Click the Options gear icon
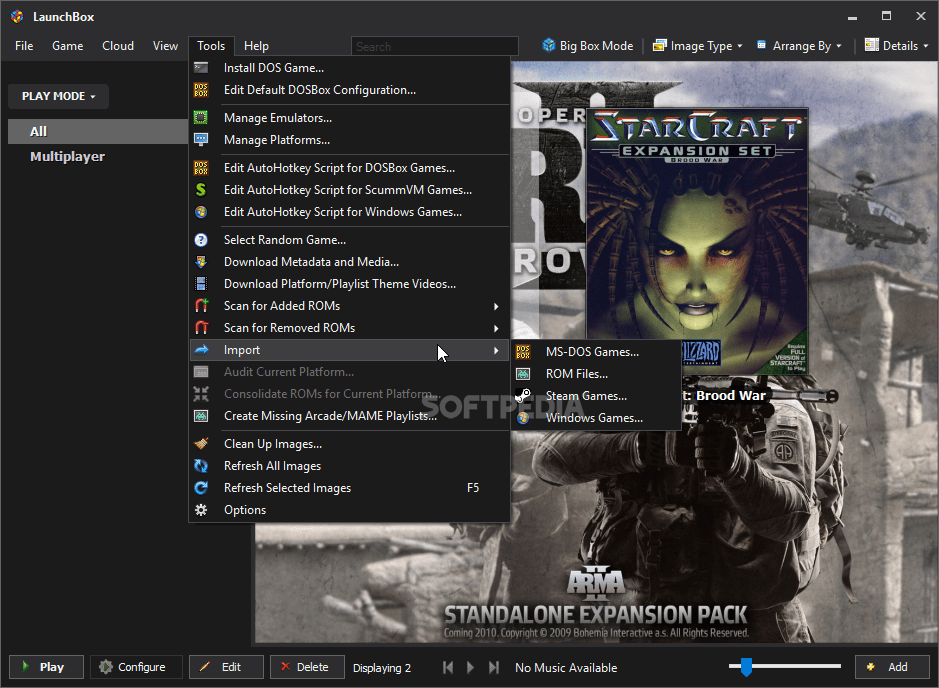The image size is (939, 688). [x=201, y=510]
